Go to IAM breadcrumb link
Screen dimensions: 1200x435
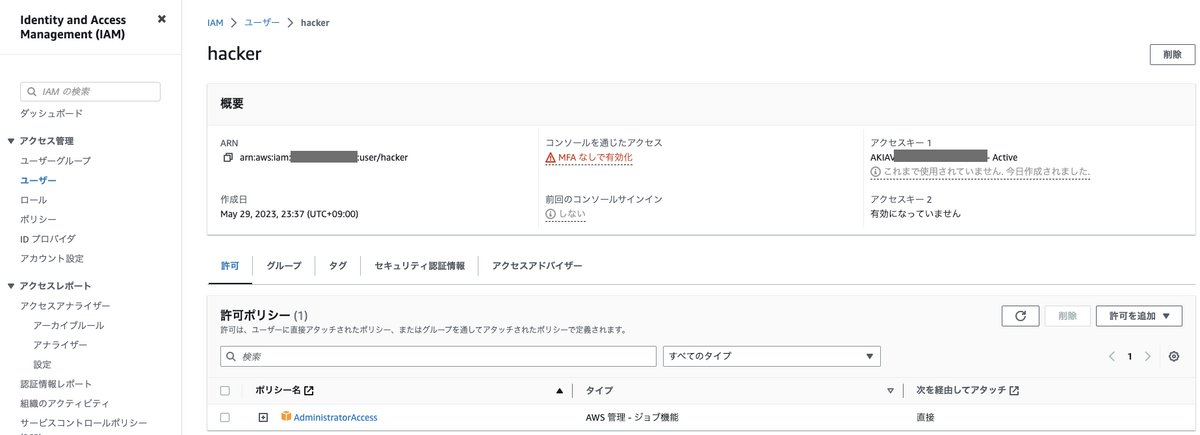[x=215, y=22]
